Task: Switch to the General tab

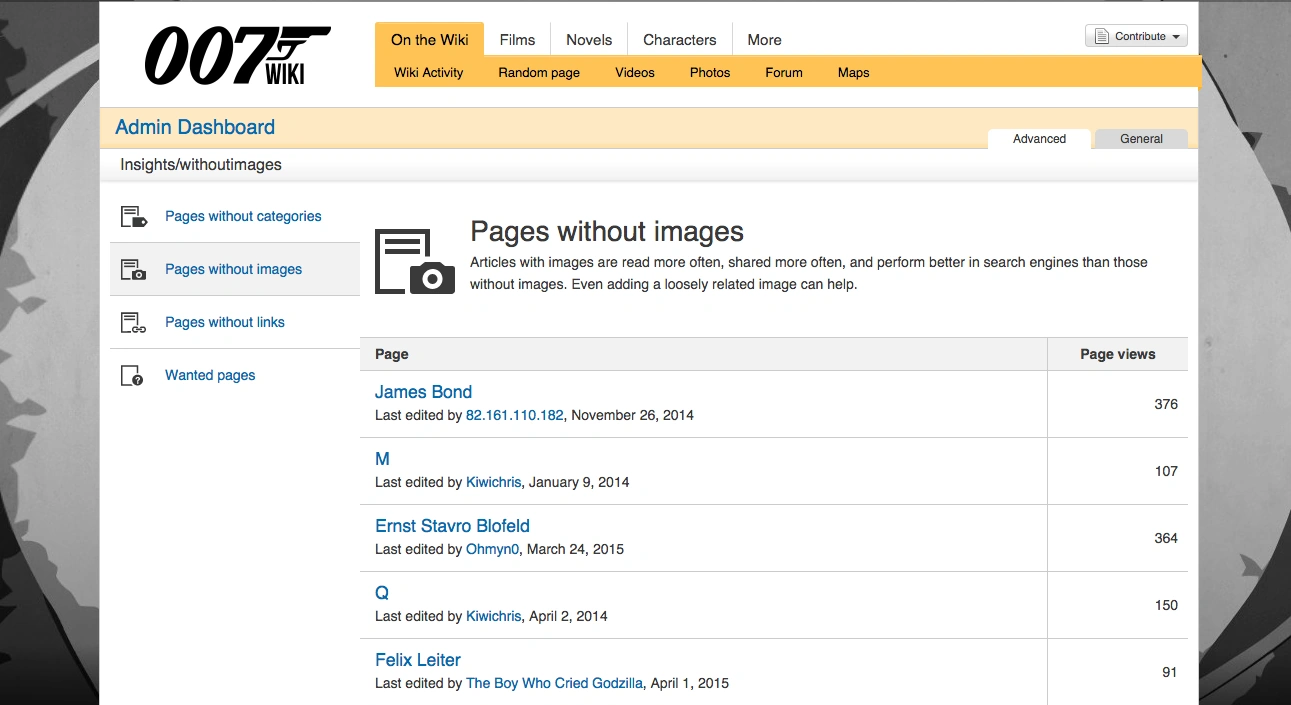Action: tap(1141, 139)
